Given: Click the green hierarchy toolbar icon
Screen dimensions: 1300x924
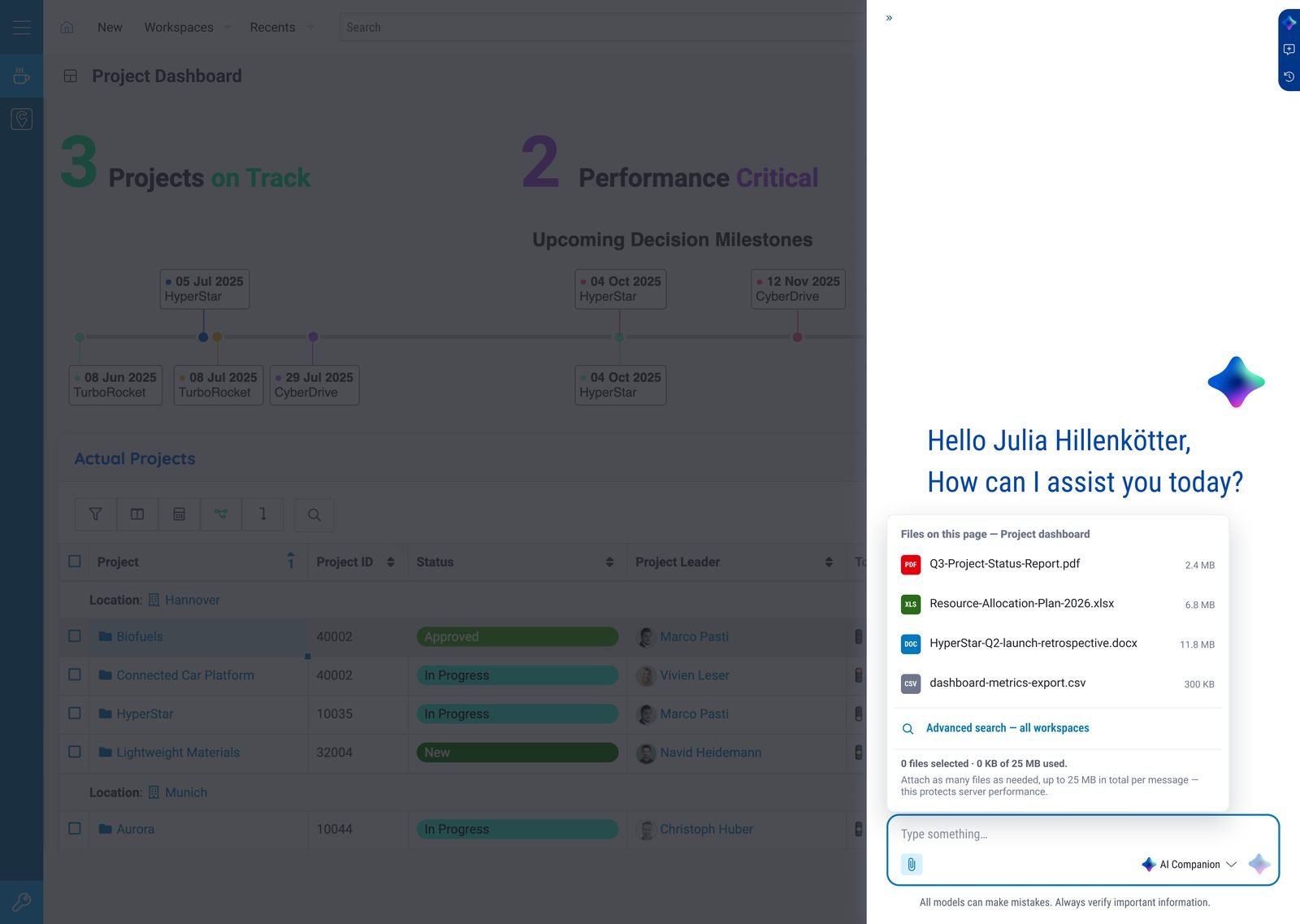Looking at the screenshot, I should pyautogui.click(x=221, y=514).
